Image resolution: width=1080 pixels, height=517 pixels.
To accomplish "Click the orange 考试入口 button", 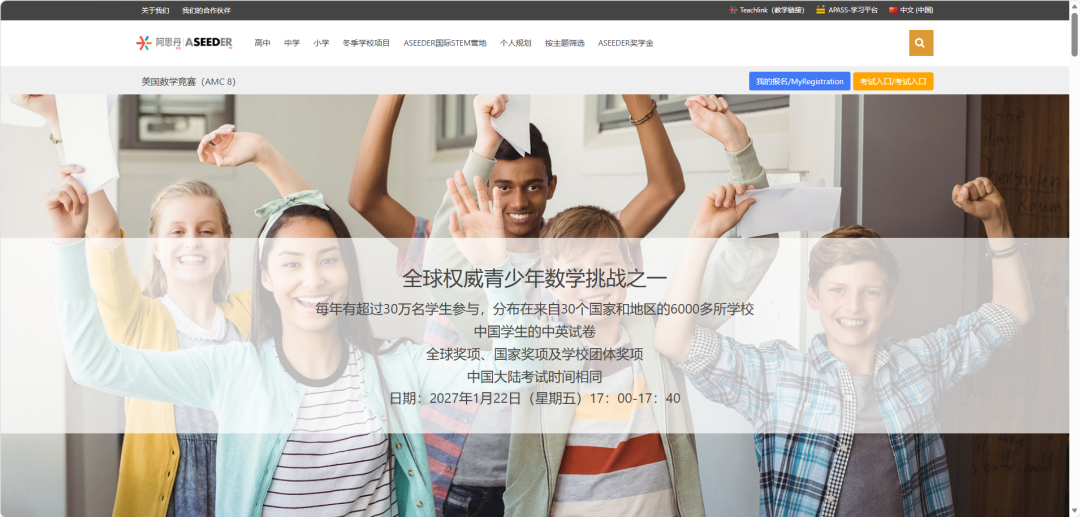I will click(x=893, y=81).
